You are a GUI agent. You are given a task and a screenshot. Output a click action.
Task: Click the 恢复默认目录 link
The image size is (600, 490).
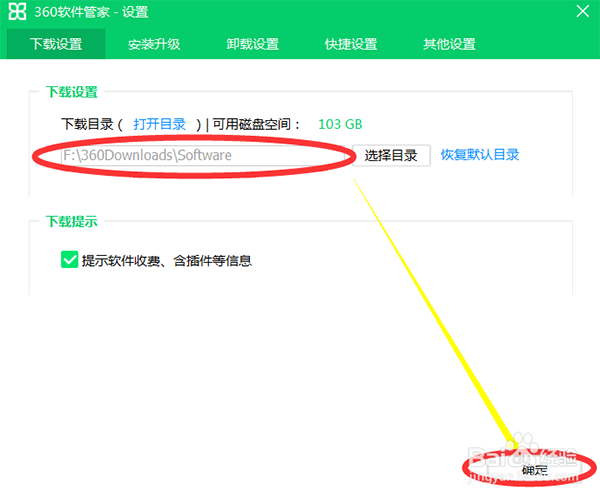click(x=480, y=155)
